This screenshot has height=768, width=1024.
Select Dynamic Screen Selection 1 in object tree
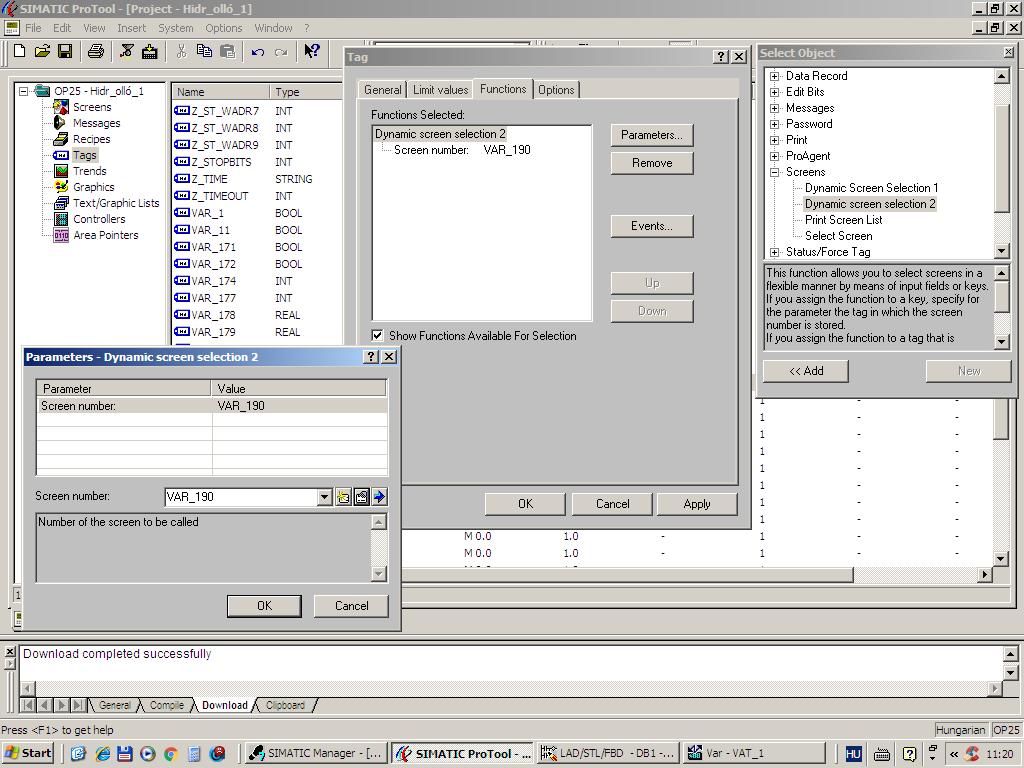point(871,188)
